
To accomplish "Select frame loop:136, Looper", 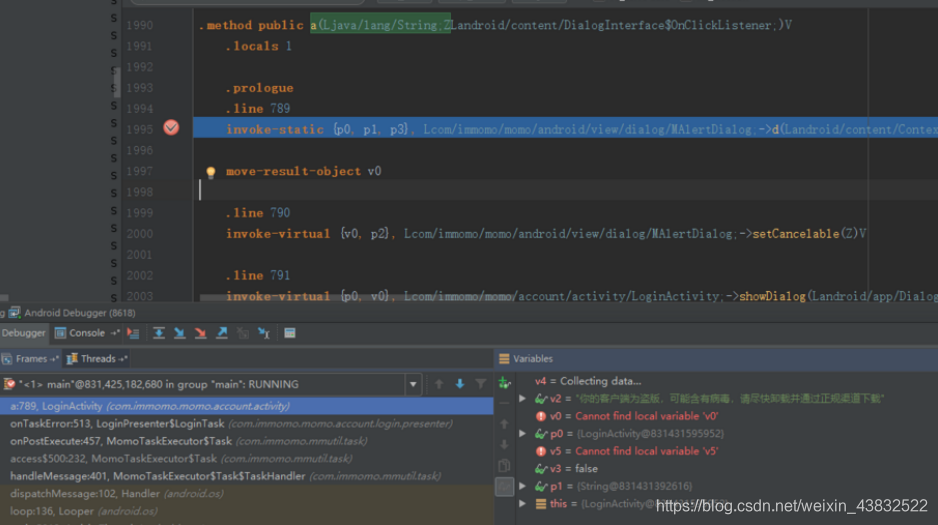I will (246, 511).
